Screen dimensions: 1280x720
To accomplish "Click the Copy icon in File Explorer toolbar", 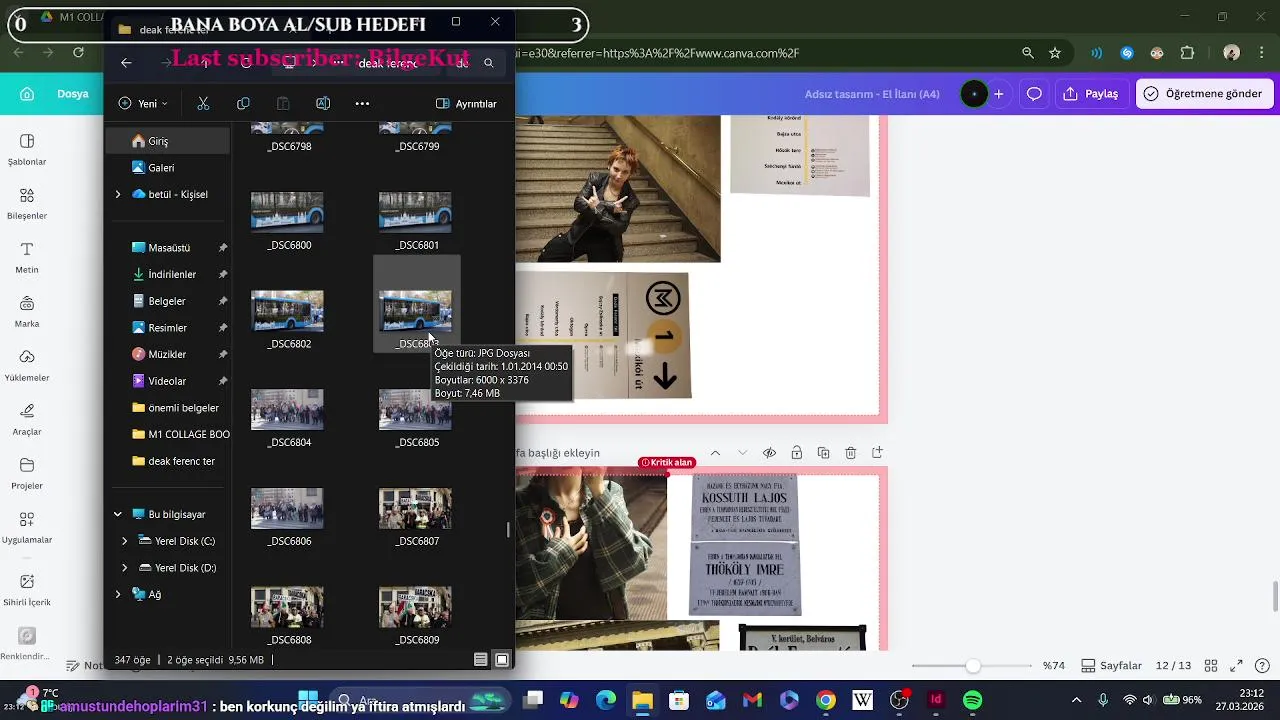I will pos(243,103).
